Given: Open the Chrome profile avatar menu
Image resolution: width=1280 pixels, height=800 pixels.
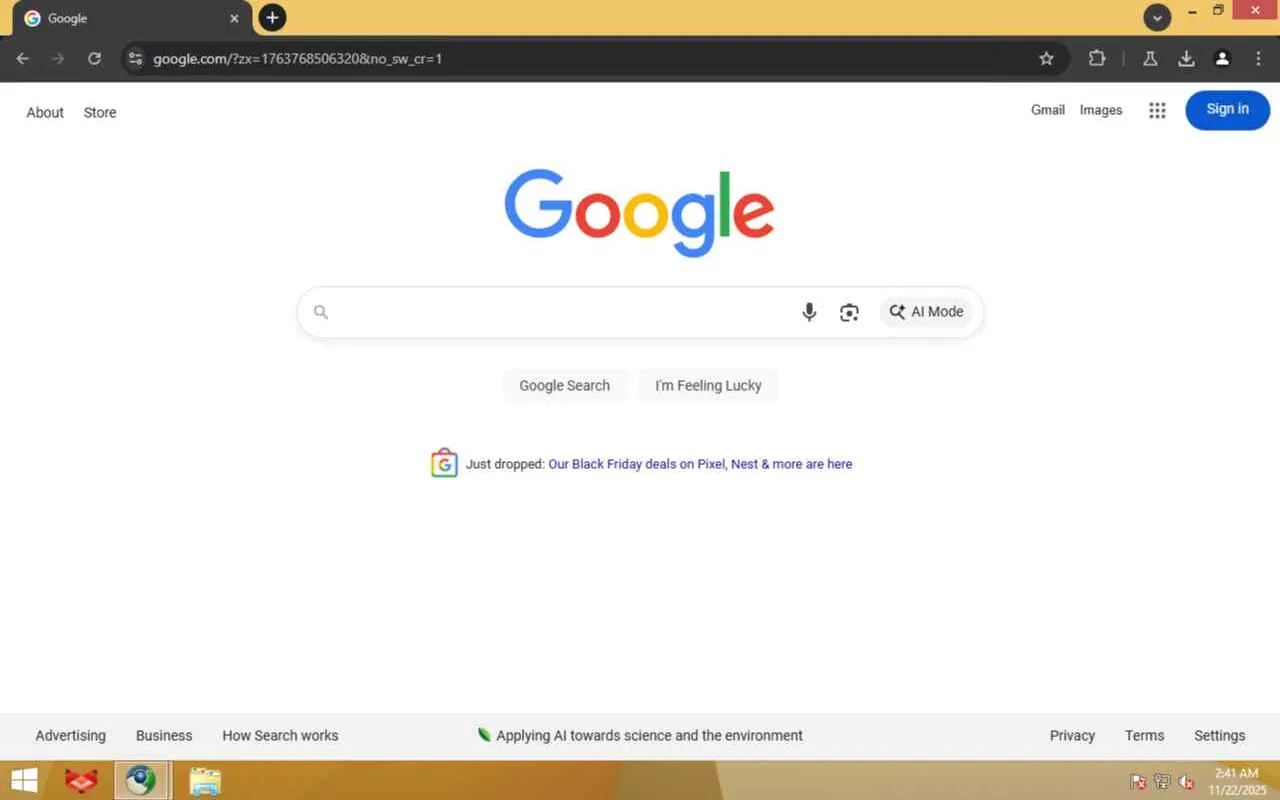Looking at the screenshot, I should coord(1222,59).
